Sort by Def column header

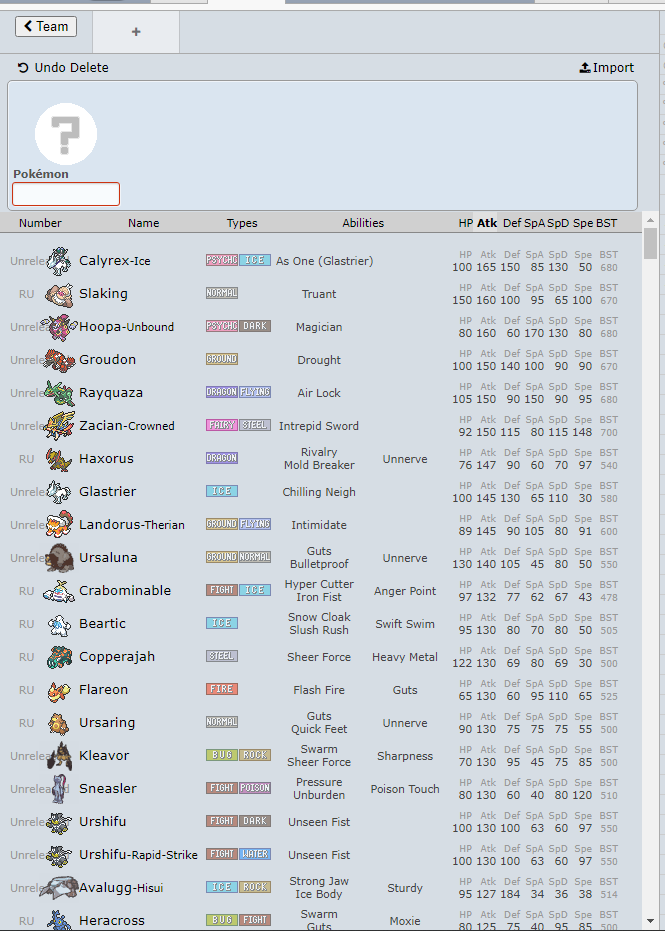pyautogui.click(x=512, y=223)
